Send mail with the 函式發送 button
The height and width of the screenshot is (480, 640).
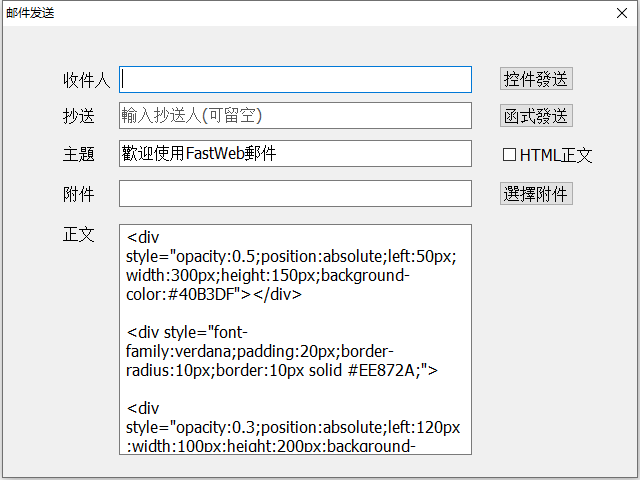tap(536, 116)
